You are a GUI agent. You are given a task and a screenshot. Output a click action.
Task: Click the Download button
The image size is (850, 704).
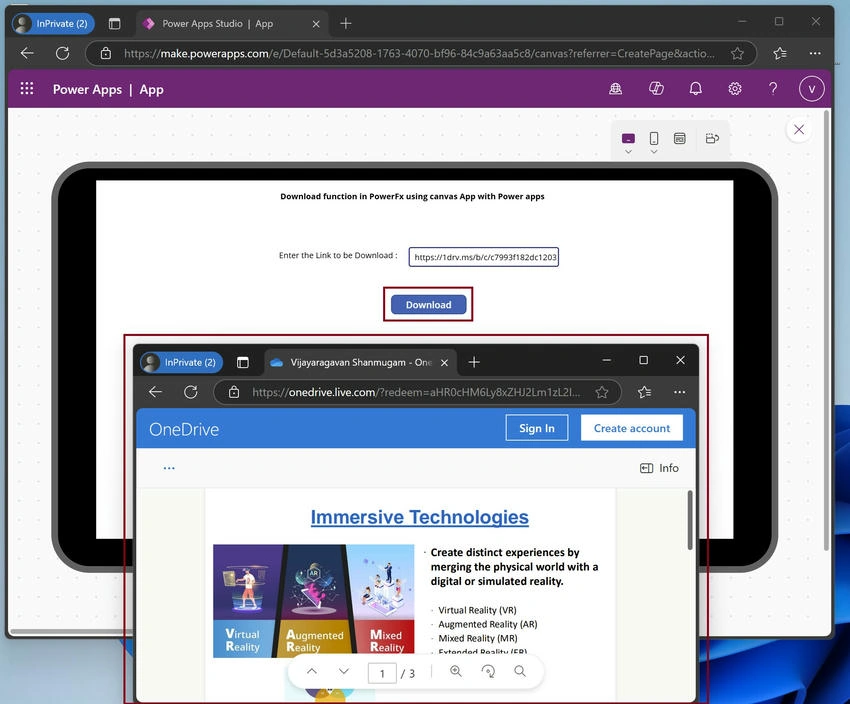(x=428, y=305)
